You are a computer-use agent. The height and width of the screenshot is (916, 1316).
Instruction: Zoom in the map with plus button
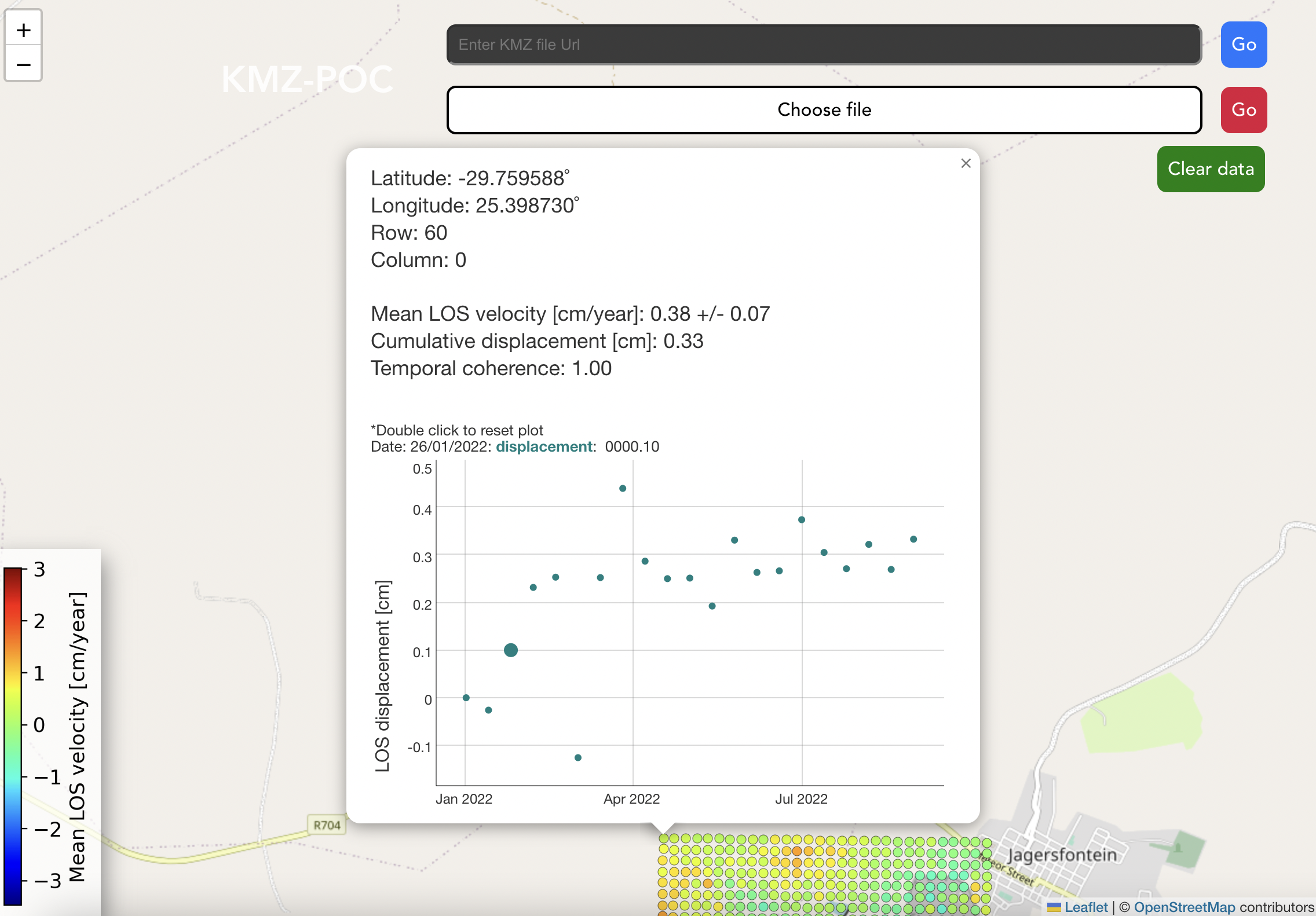pos(23,29)
